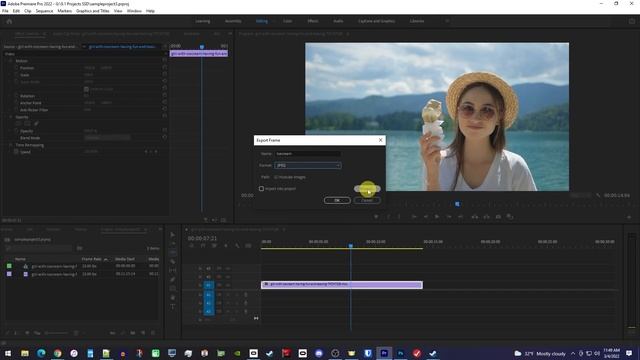Select the Hand tool
Screen dimensions: 640x360
point(173,298)
